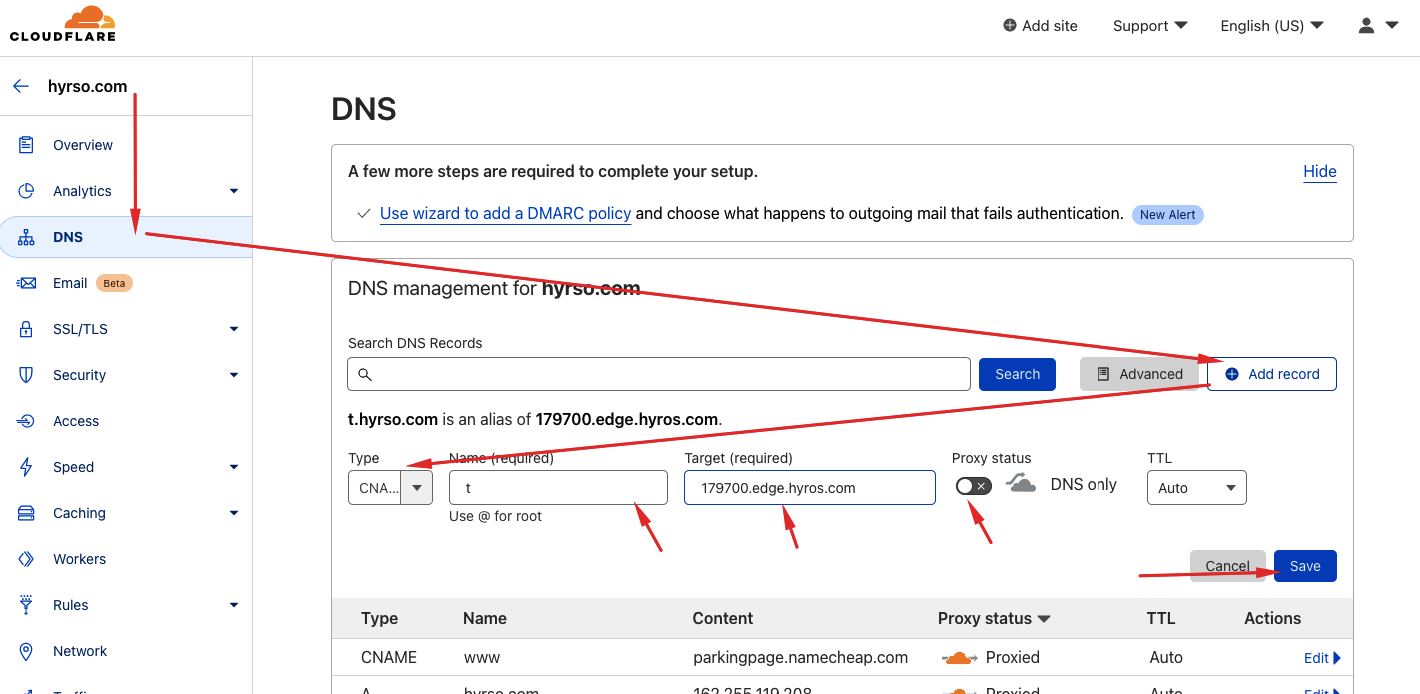Open the TTL dropdown set to Auto

click(x=1196, y=487)
